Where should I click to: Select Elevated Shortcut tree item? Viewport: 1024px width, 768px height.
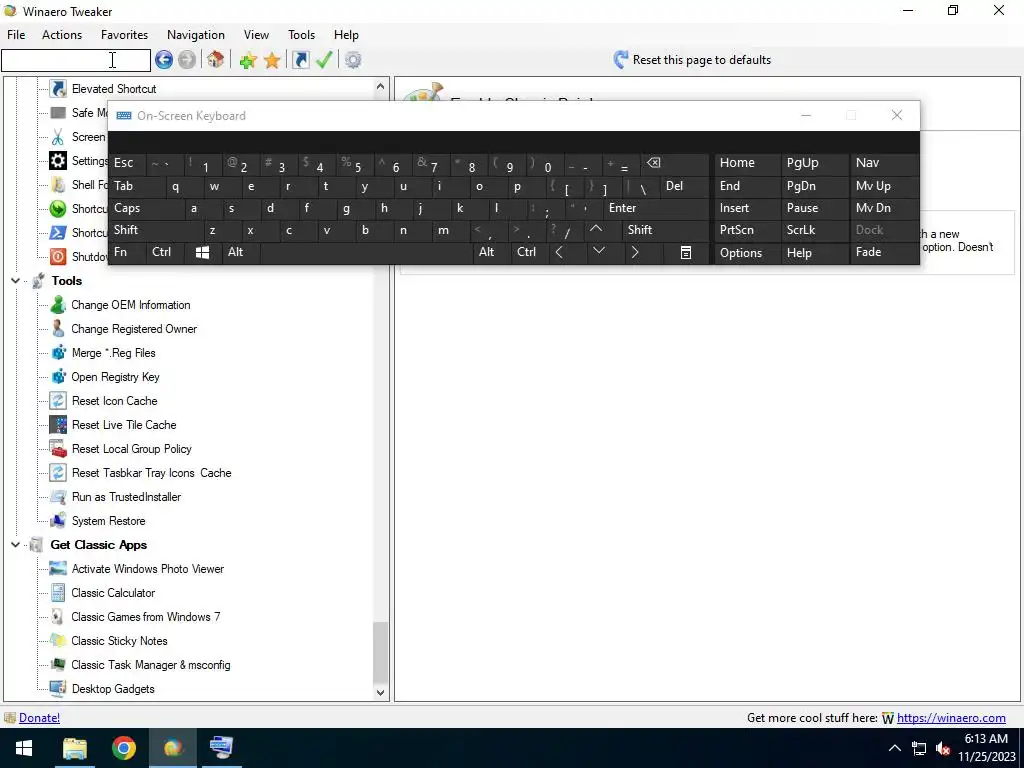point(114,89)
